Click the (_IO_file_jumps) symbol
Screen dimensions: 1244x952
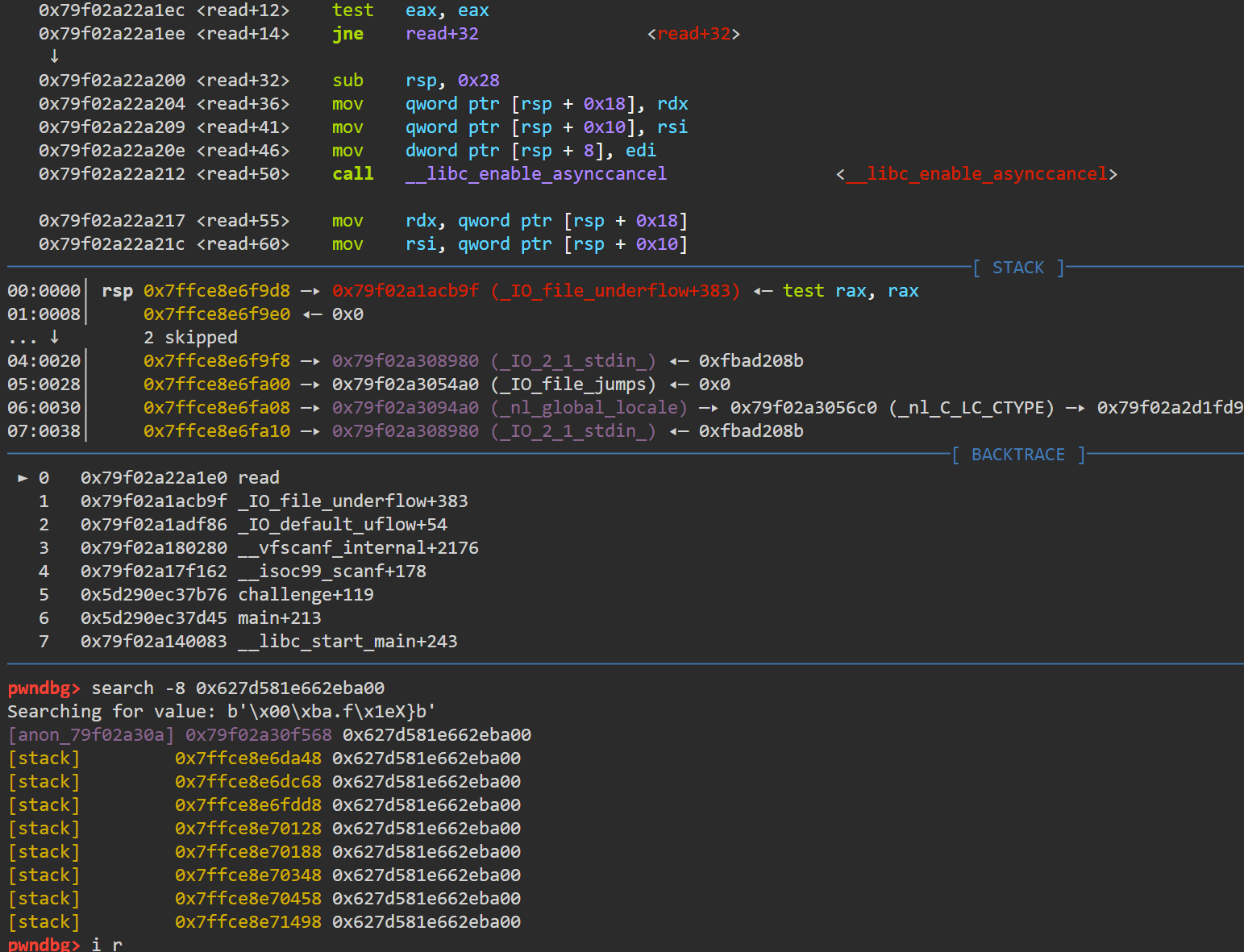pos(573,385)
